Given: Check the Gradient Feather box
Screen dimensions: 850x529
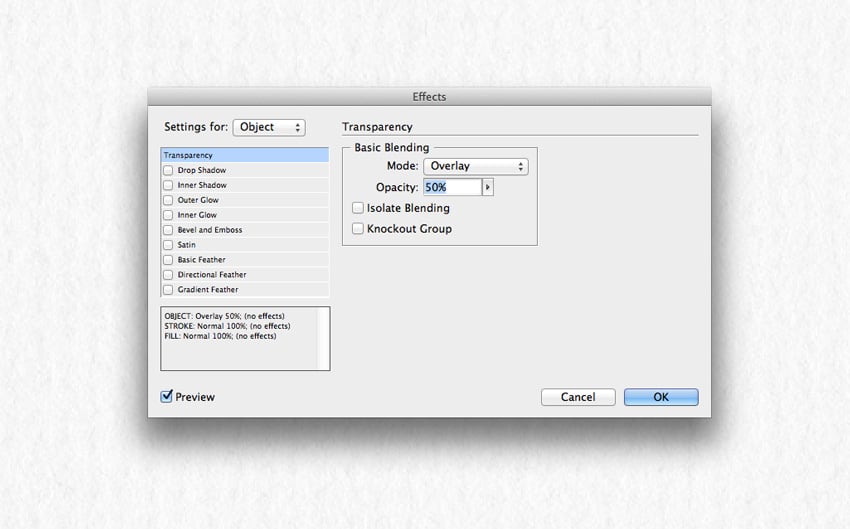Looking at the screenshot, I should tap(168, 289).
